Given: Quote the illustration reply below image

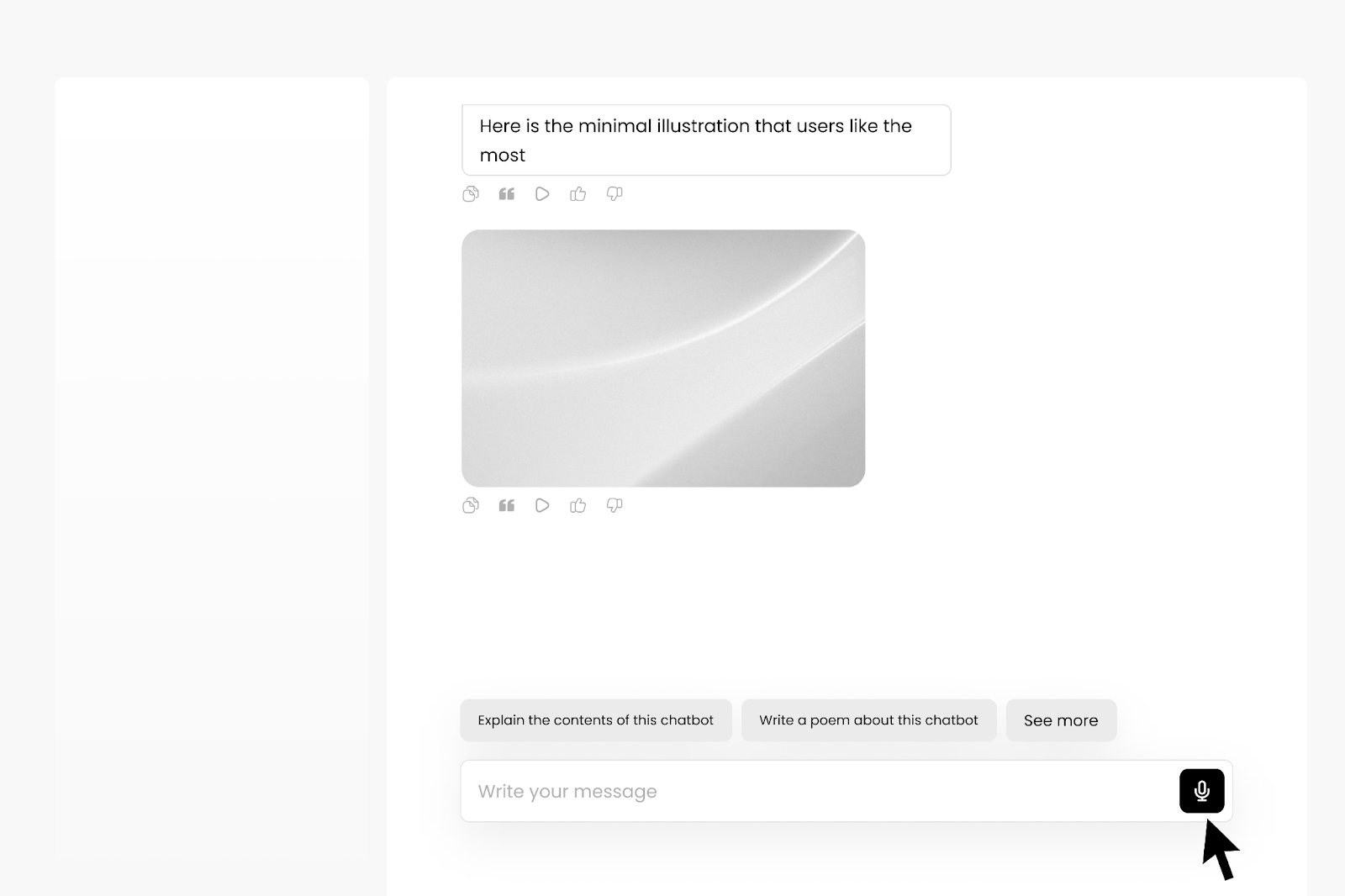Looking at the screenshot, I should point(506,505).
